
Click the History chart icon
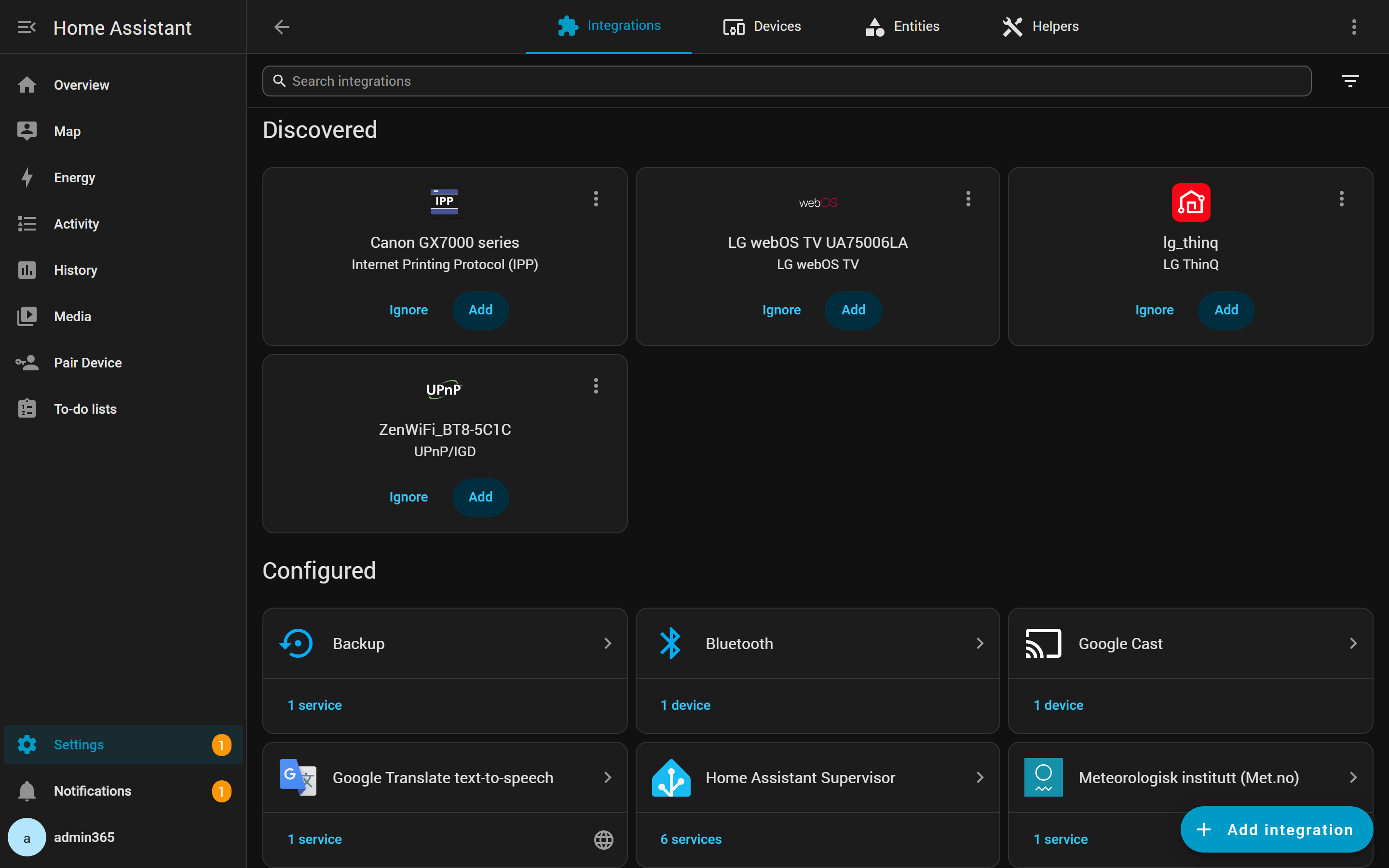click(27, 270)
